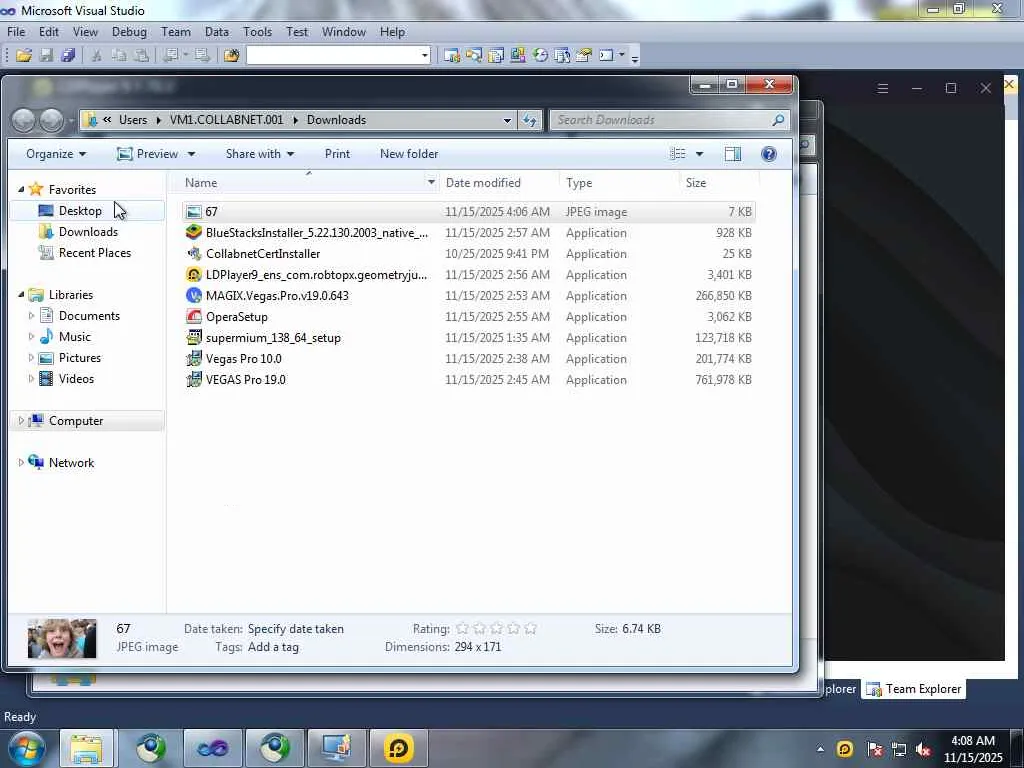The width and height of the screenshot is (1024, 768).
Task: Click the New folder button
Action: point(409,154)
